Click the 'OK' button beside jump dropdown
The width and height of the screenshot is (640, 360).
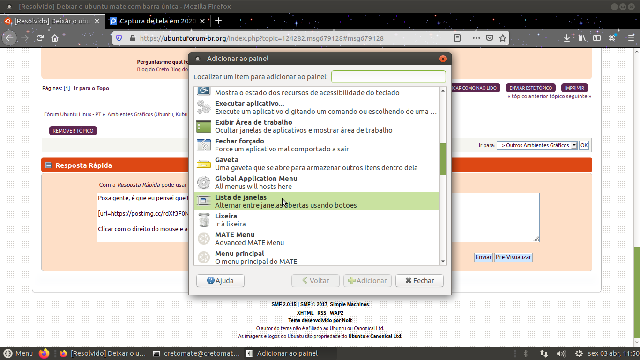click(584, 145)
